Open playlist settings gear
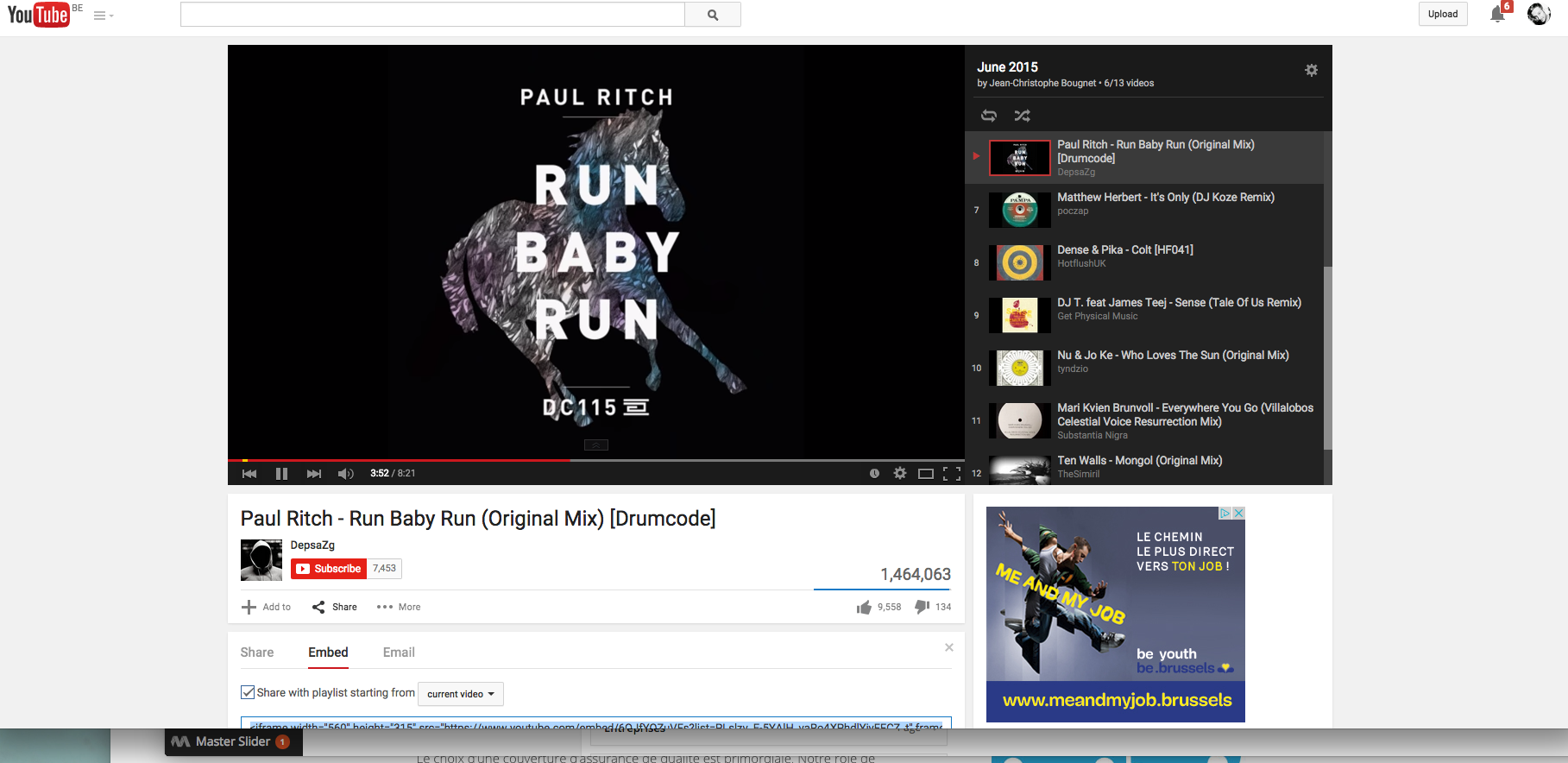This screenshot has width=1568, height=763. click(x=1311, y=70)
